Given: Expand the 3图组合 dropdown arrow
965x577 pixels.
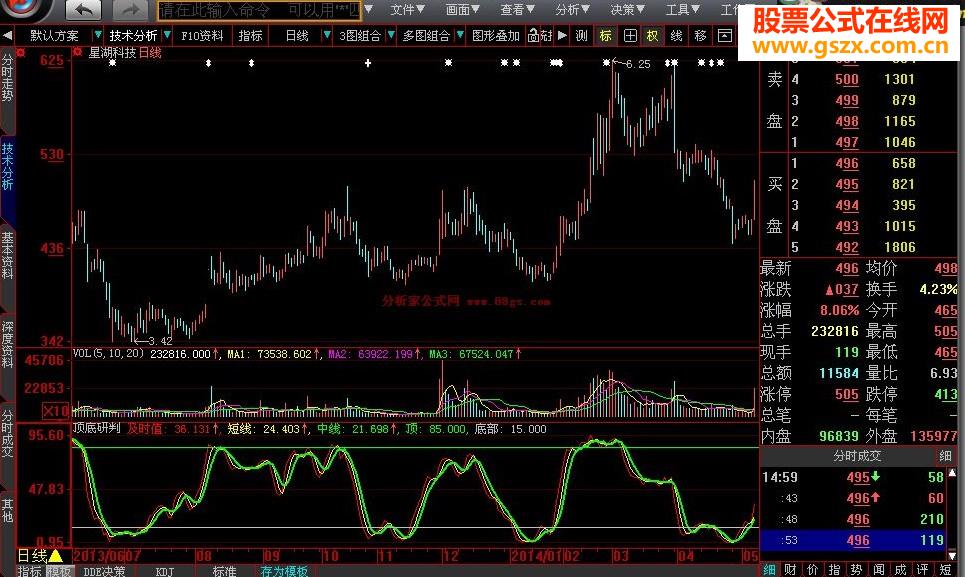Looking at the screenshot, I should 390,36.
